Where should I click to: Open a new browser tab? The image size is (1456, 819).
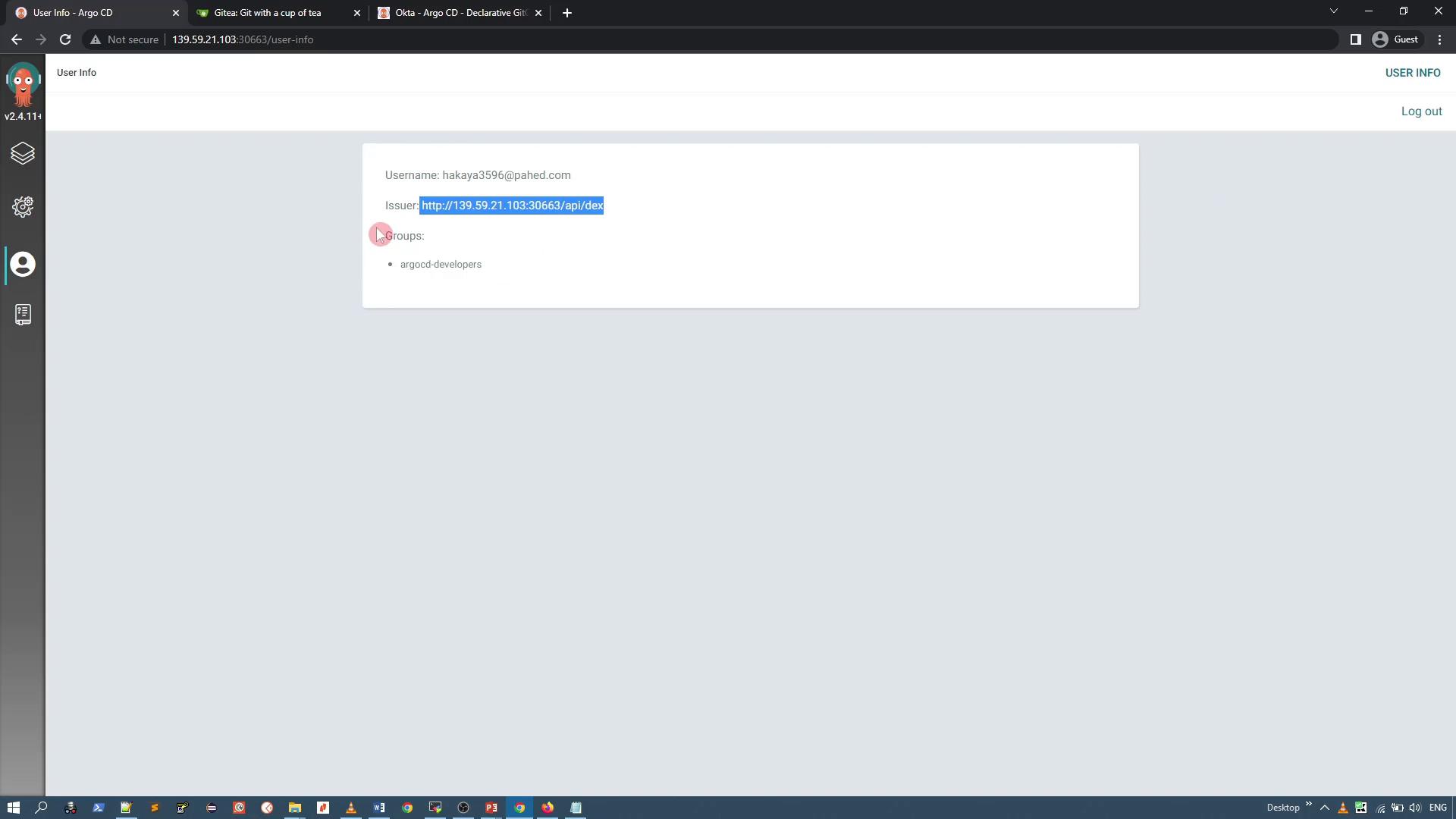(x=567, y=13)
